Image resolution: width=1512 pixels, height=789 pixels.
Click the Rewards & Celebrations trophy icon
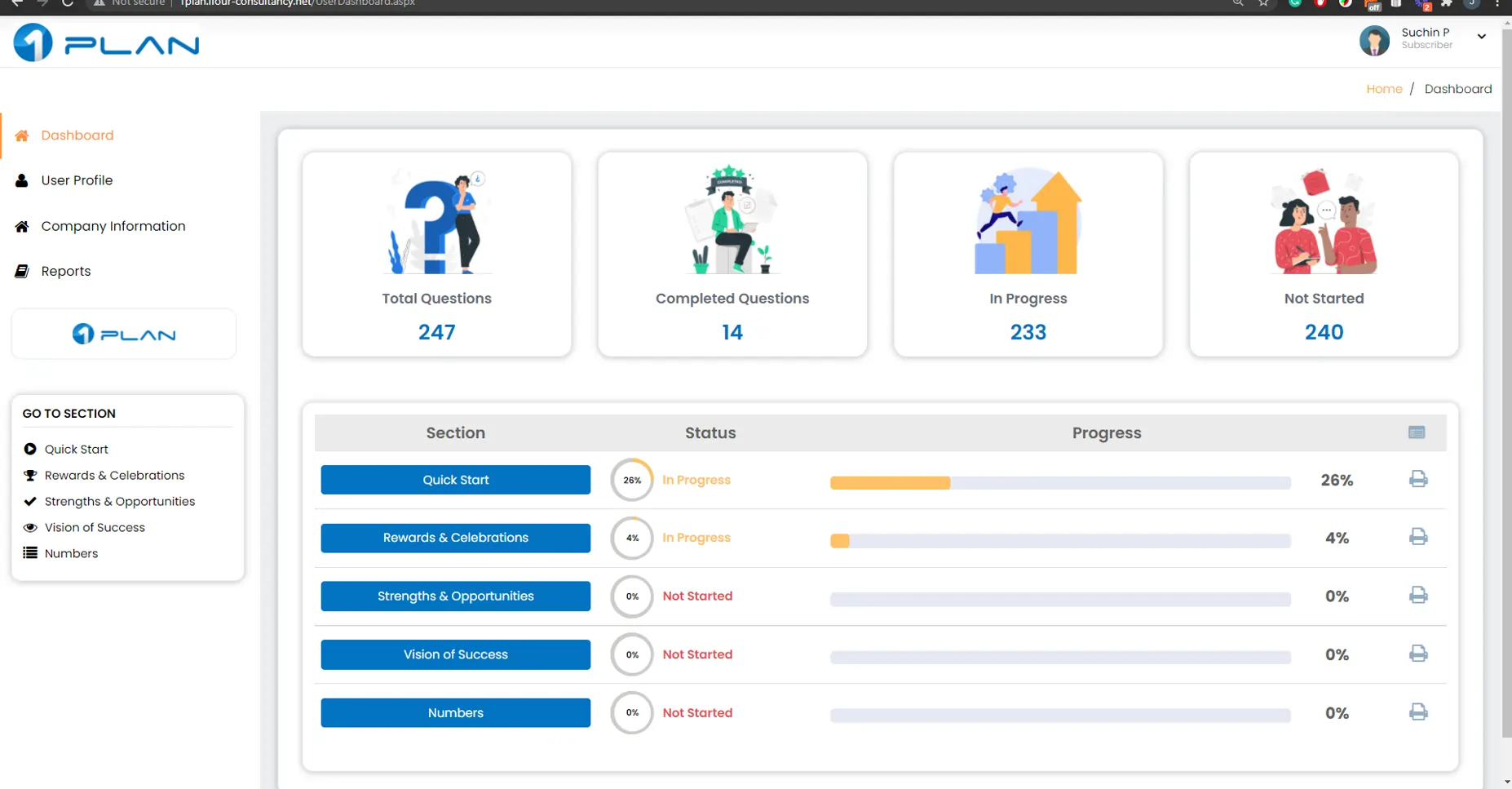pos(30,475)
